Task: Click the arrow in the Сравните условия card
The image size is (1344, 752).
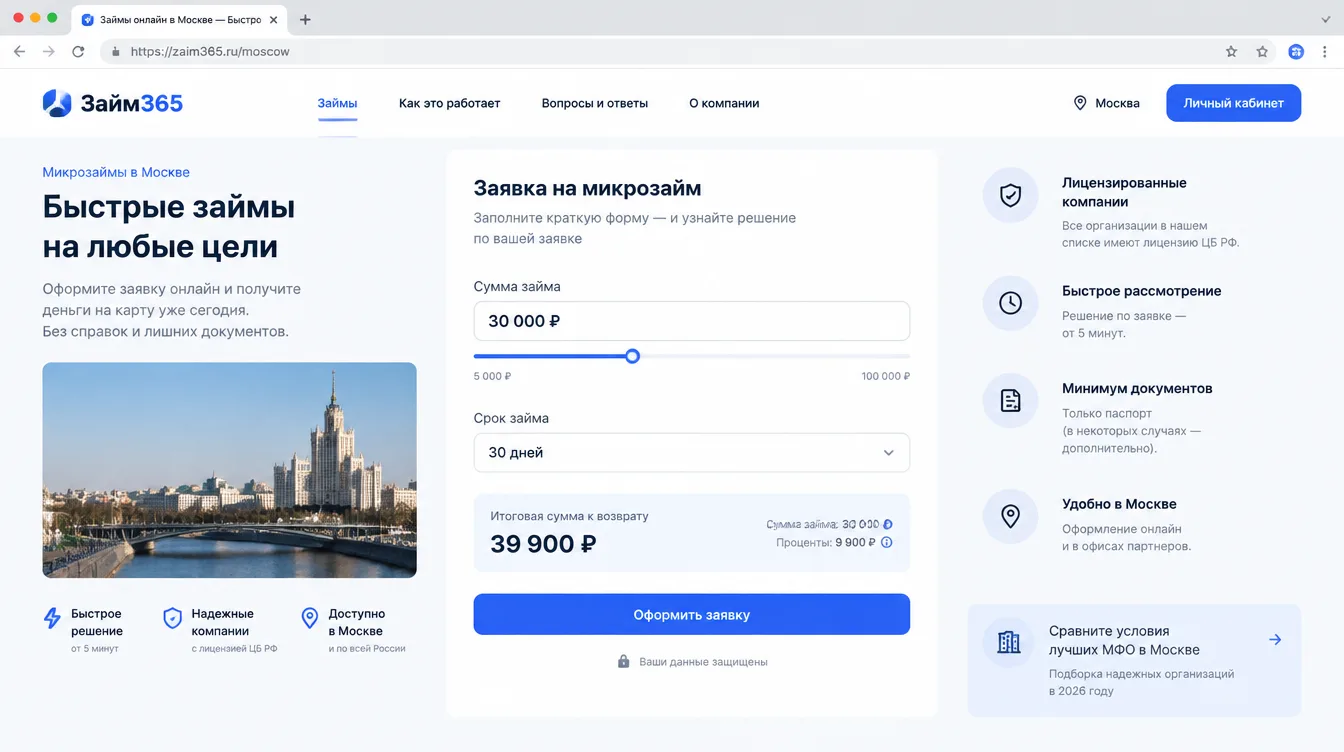Action: coord(1275,639)
